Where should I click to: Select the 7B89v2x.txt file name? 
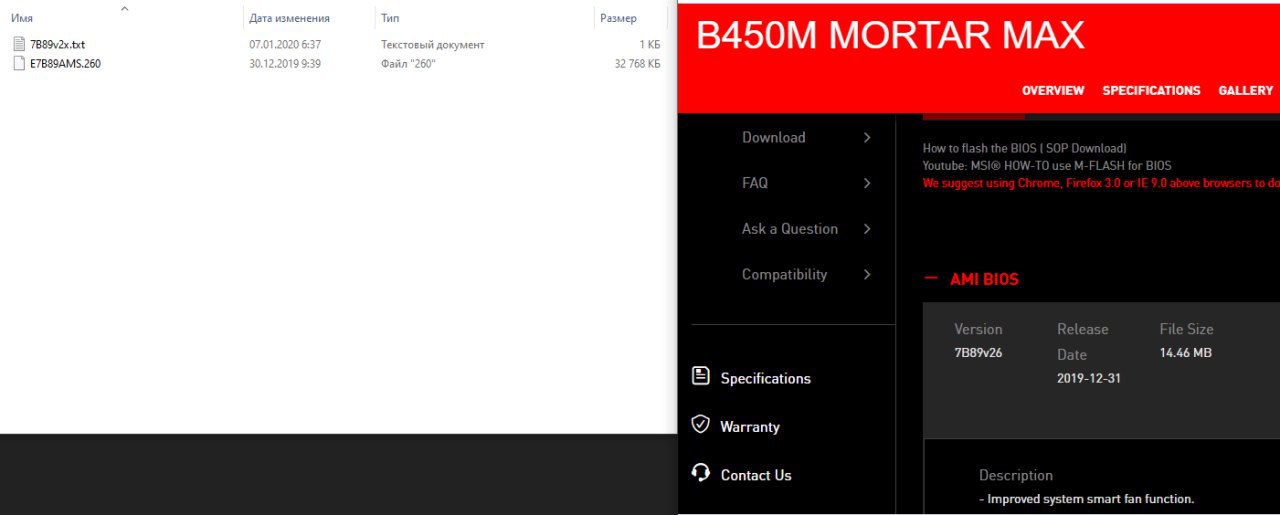[57, 45]
